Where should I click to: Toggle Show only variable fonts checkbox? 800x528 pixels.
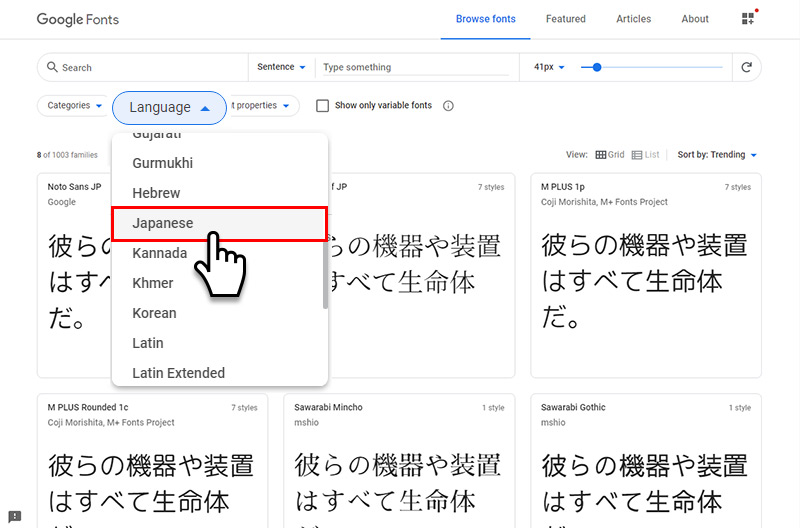click(x=322, y=106)
